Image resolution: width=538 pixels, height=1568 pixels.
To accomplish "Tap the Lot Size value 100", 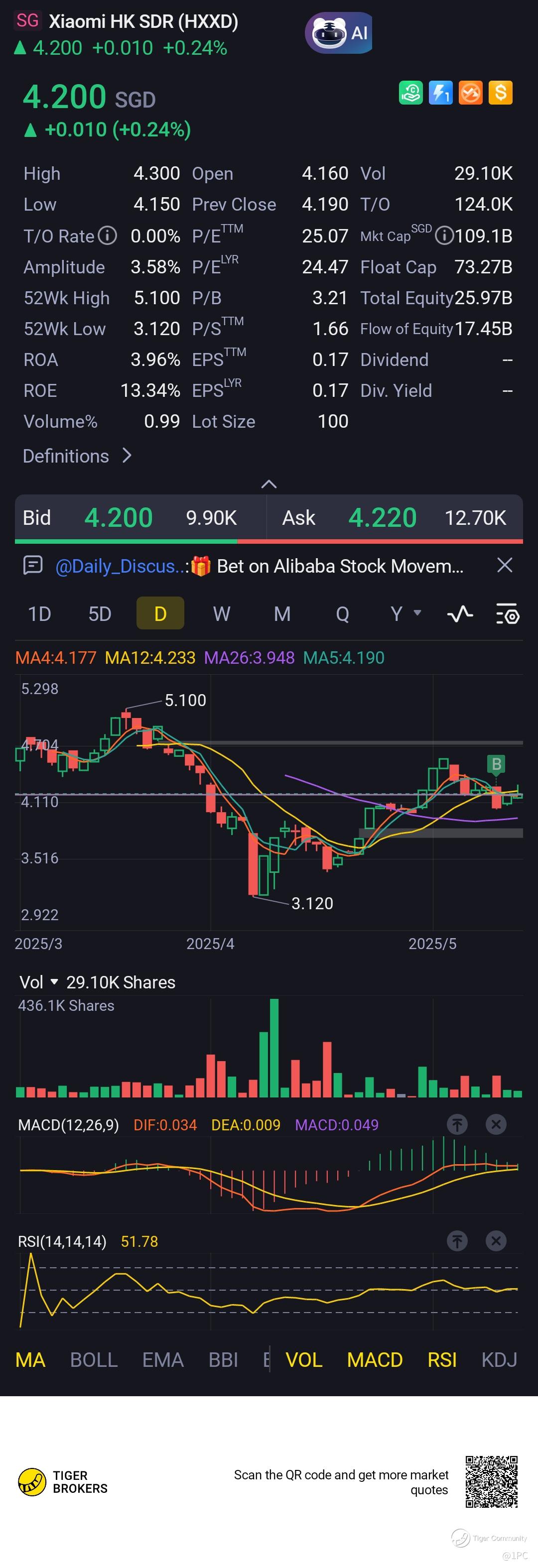I will [333, 421].
